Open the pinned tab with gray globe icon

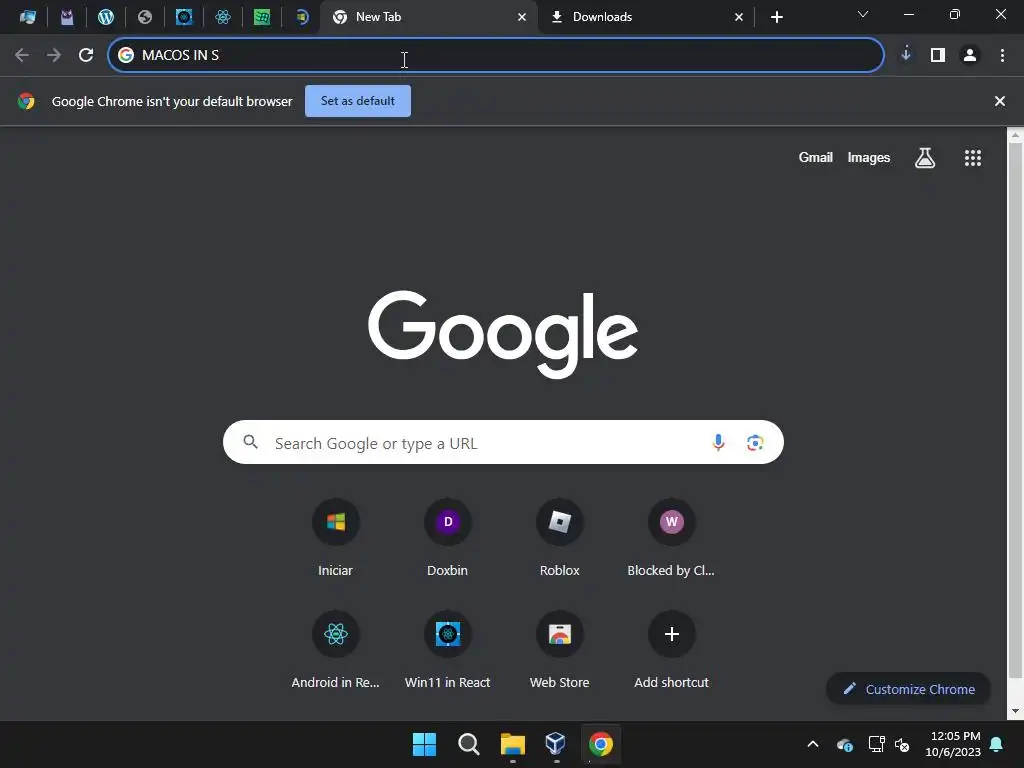[145, 17]
